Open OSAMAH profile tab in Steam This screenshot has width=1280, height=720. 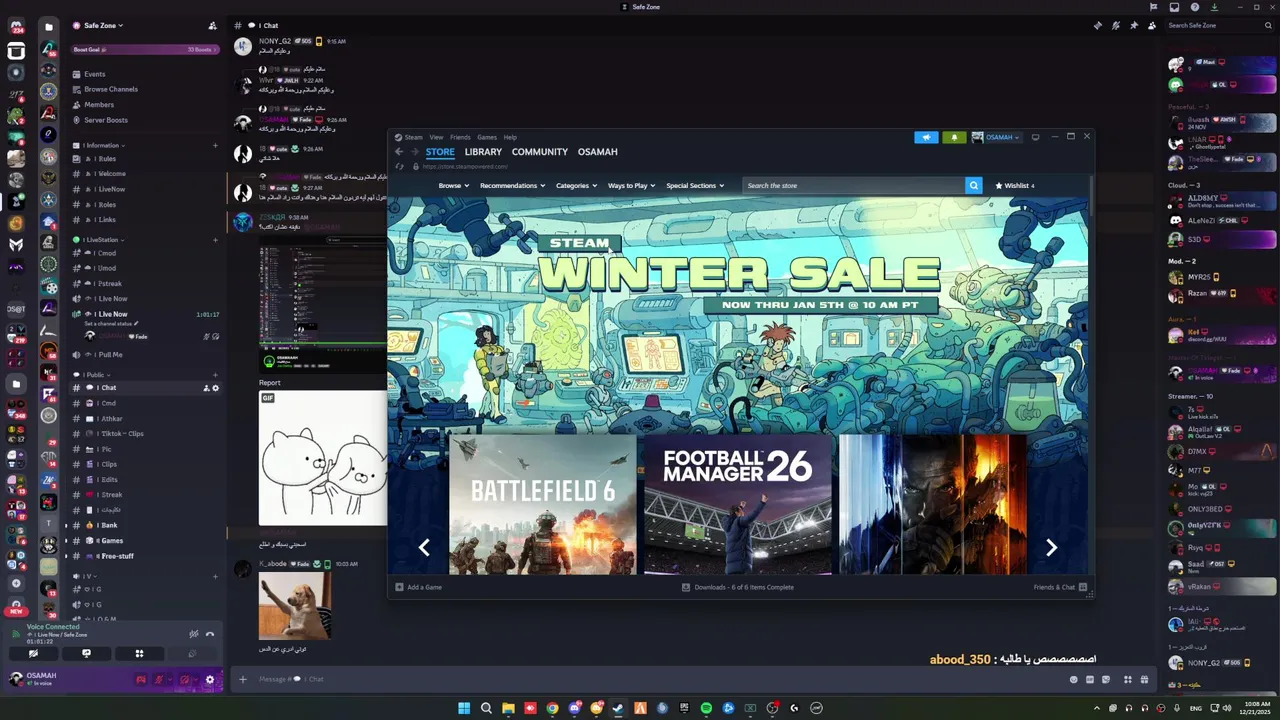pos(598,152)
